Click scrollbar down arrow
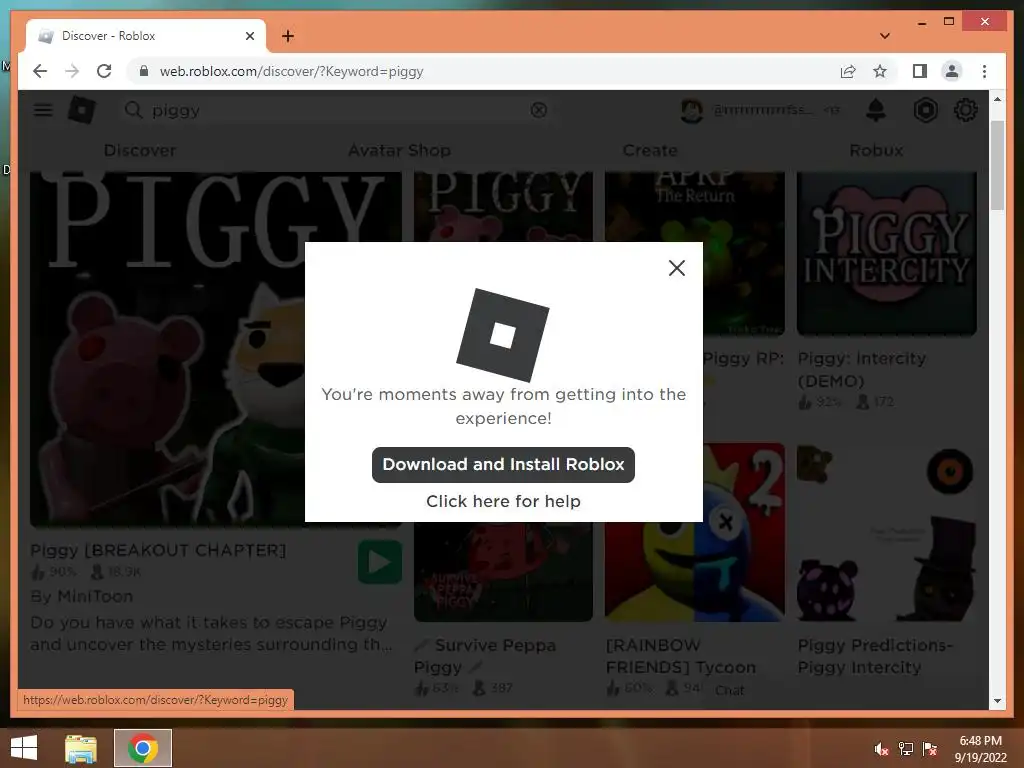 pos(997,701)
